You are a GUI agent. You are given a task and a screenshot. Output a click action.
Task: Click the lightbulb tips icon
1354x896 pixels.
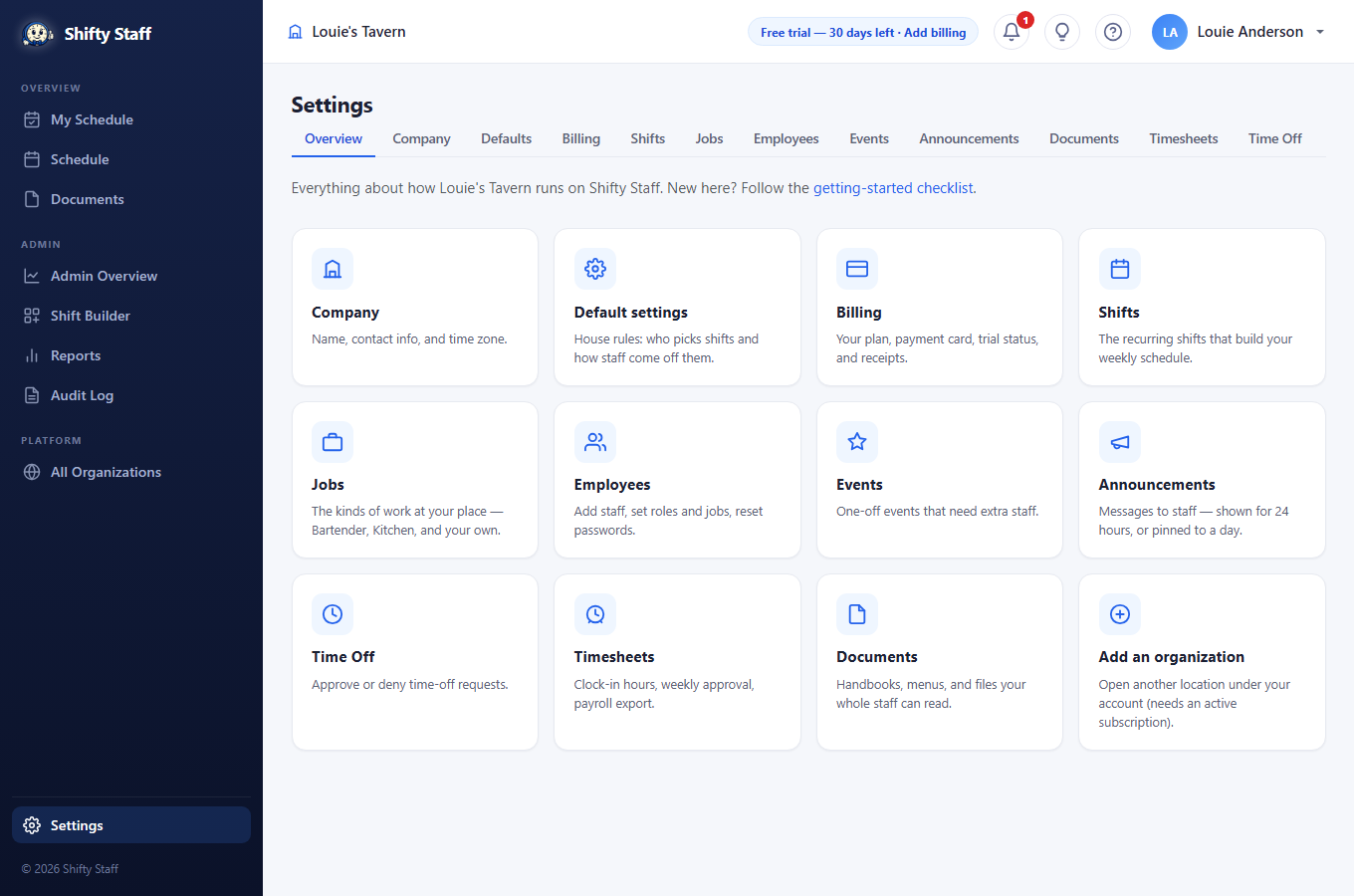pos(1062,32)
